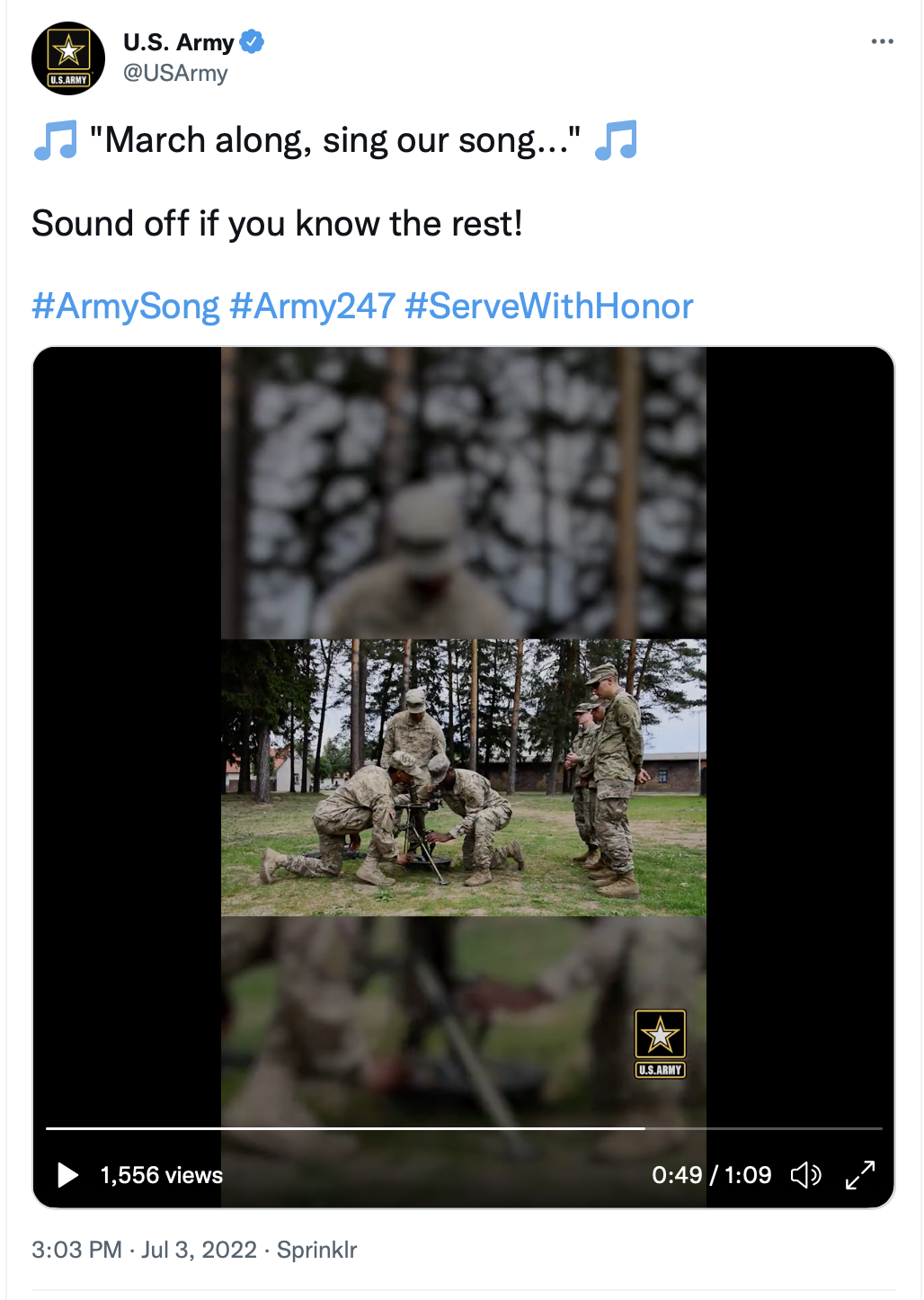This screenshot has height=1300, width=924.
Task: Play the video with the play button
Action: 67,1175
